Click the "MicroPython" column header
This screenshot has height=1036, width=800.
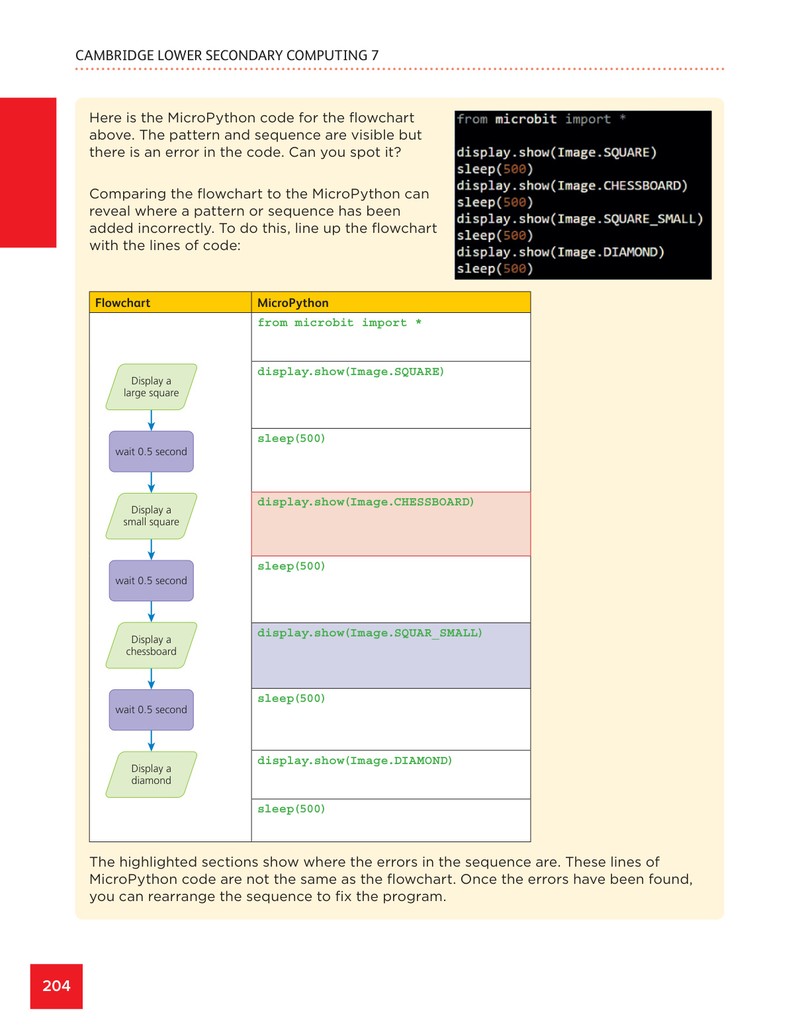click(x=391, y=303)
